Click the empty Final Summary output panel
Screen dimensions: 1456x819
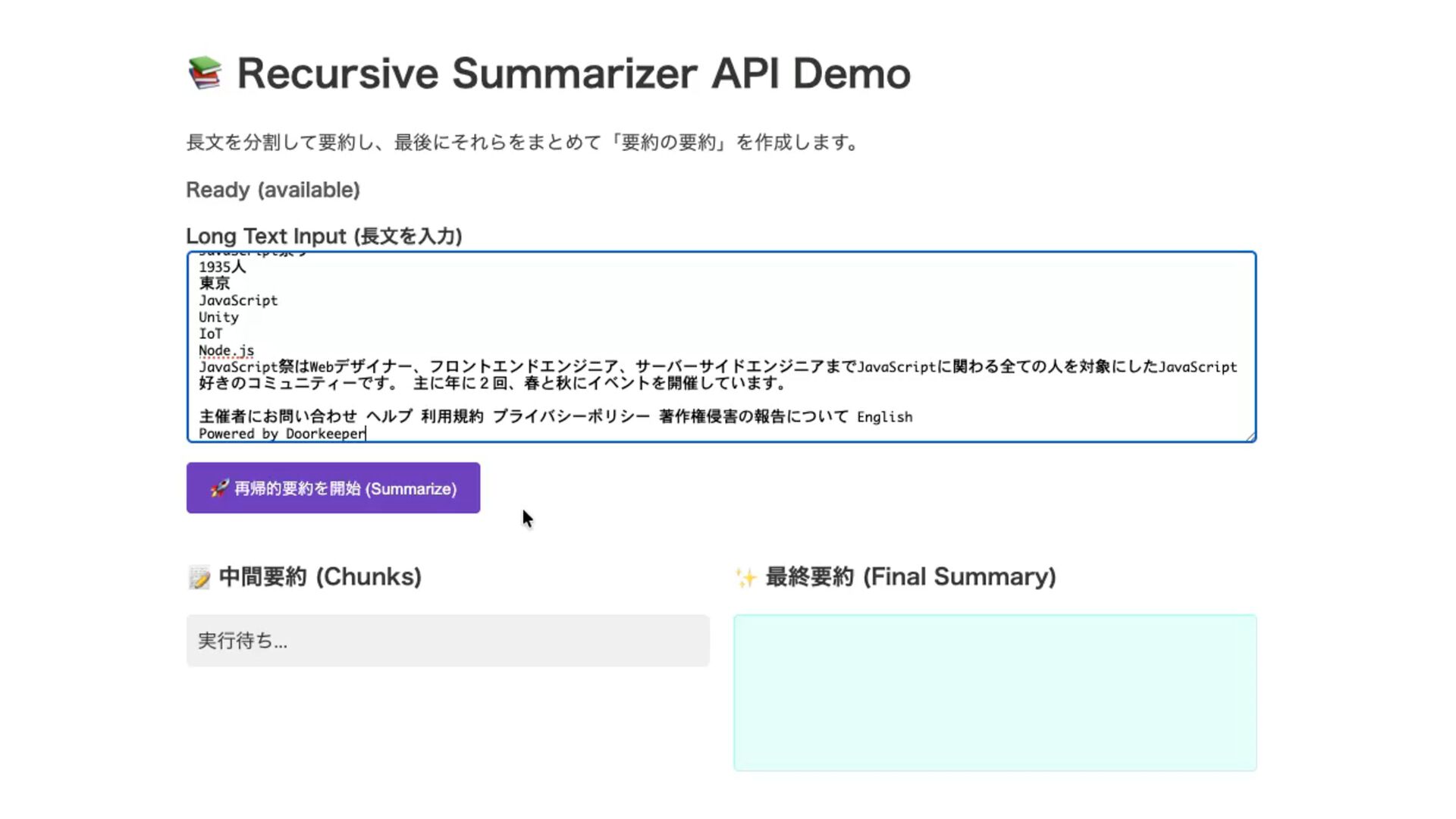tap(994, 692)
